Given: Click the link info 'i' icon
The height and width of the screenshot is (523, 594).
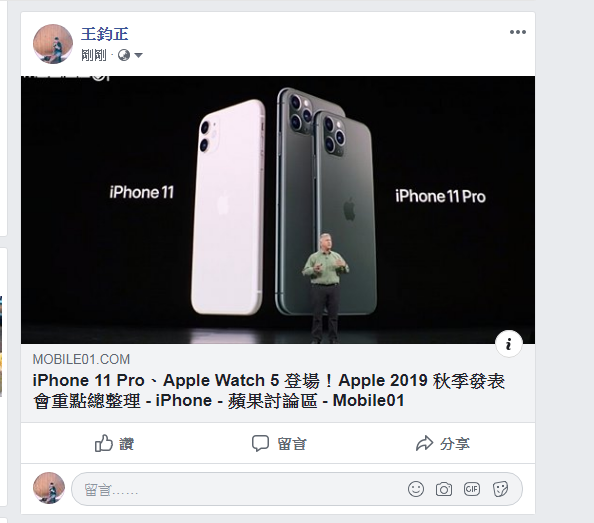Looking at the screenshot, I should pos(508,344).
